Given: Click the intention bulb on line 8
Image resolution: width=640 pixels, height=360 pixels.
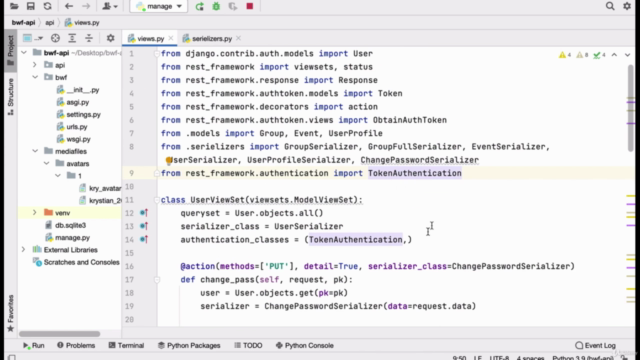Looking at the screenshot, I should pyautogui.click(x=169, y=160).
